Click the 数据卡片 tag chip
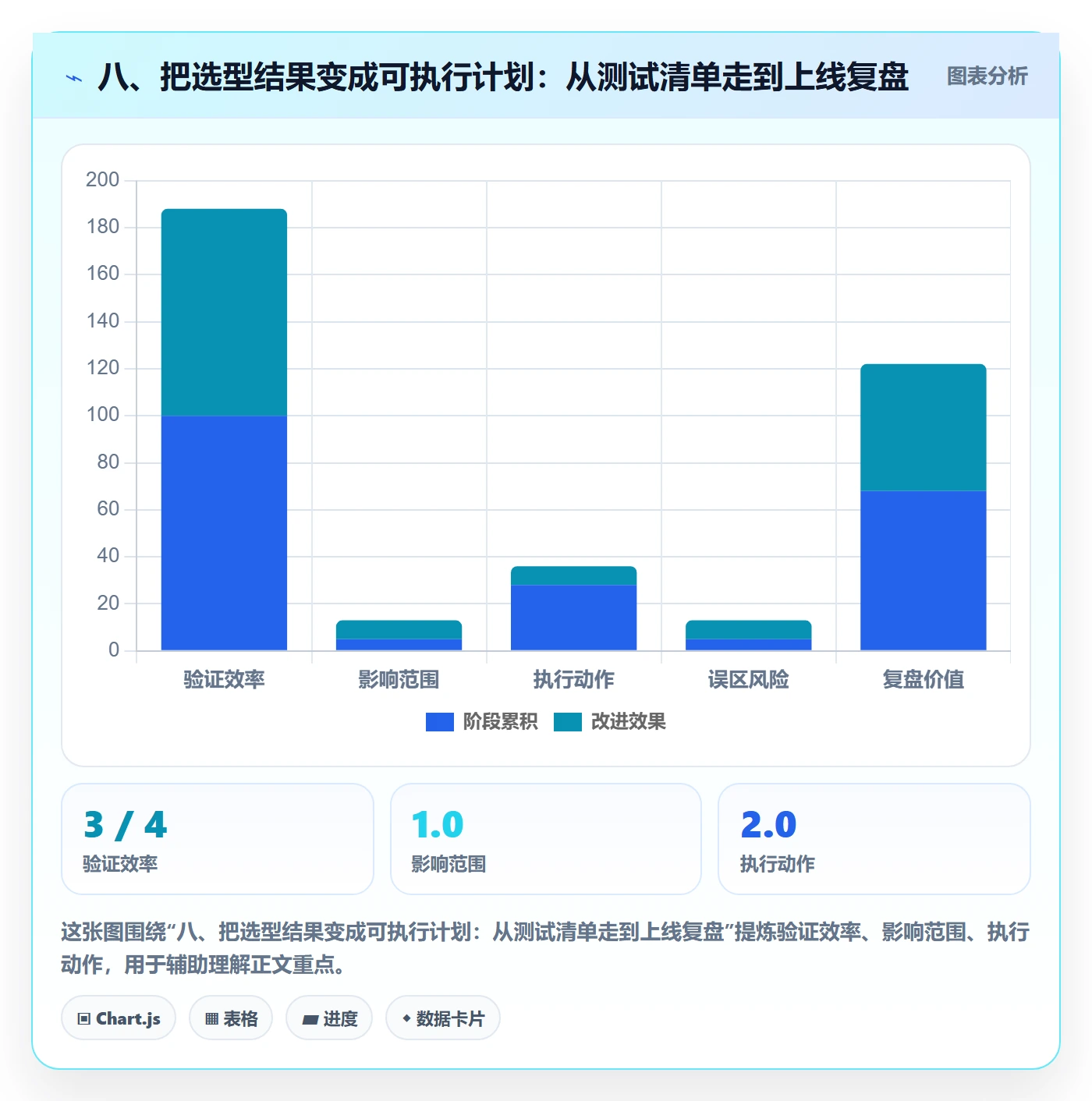 tap(443, 1018)
